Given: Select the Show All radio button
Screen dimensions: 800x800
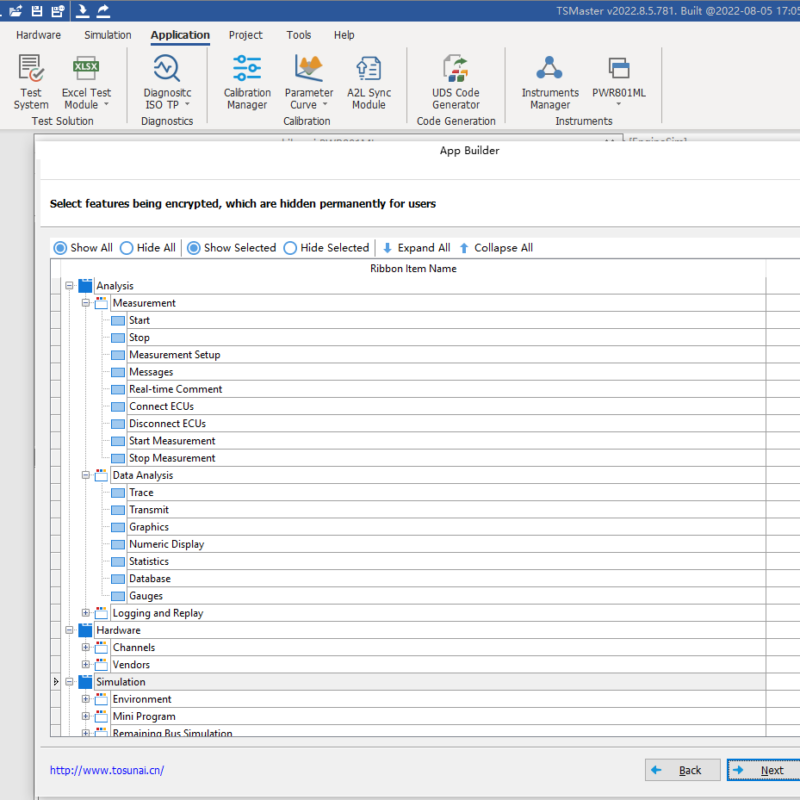Looking at the screenshot, I should point(61,248).
